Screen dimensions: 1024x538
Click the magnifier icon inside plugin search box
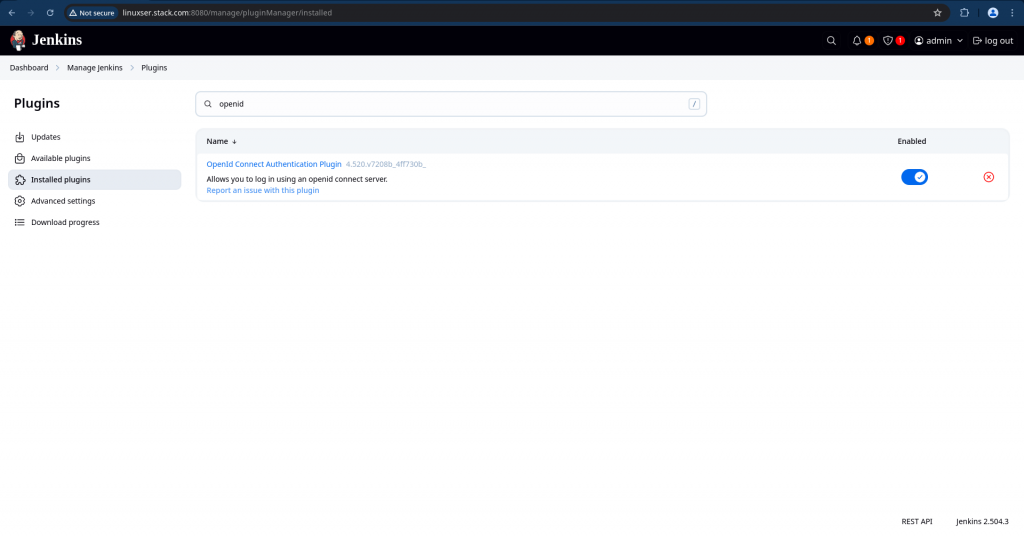click(x=208, y=104)
